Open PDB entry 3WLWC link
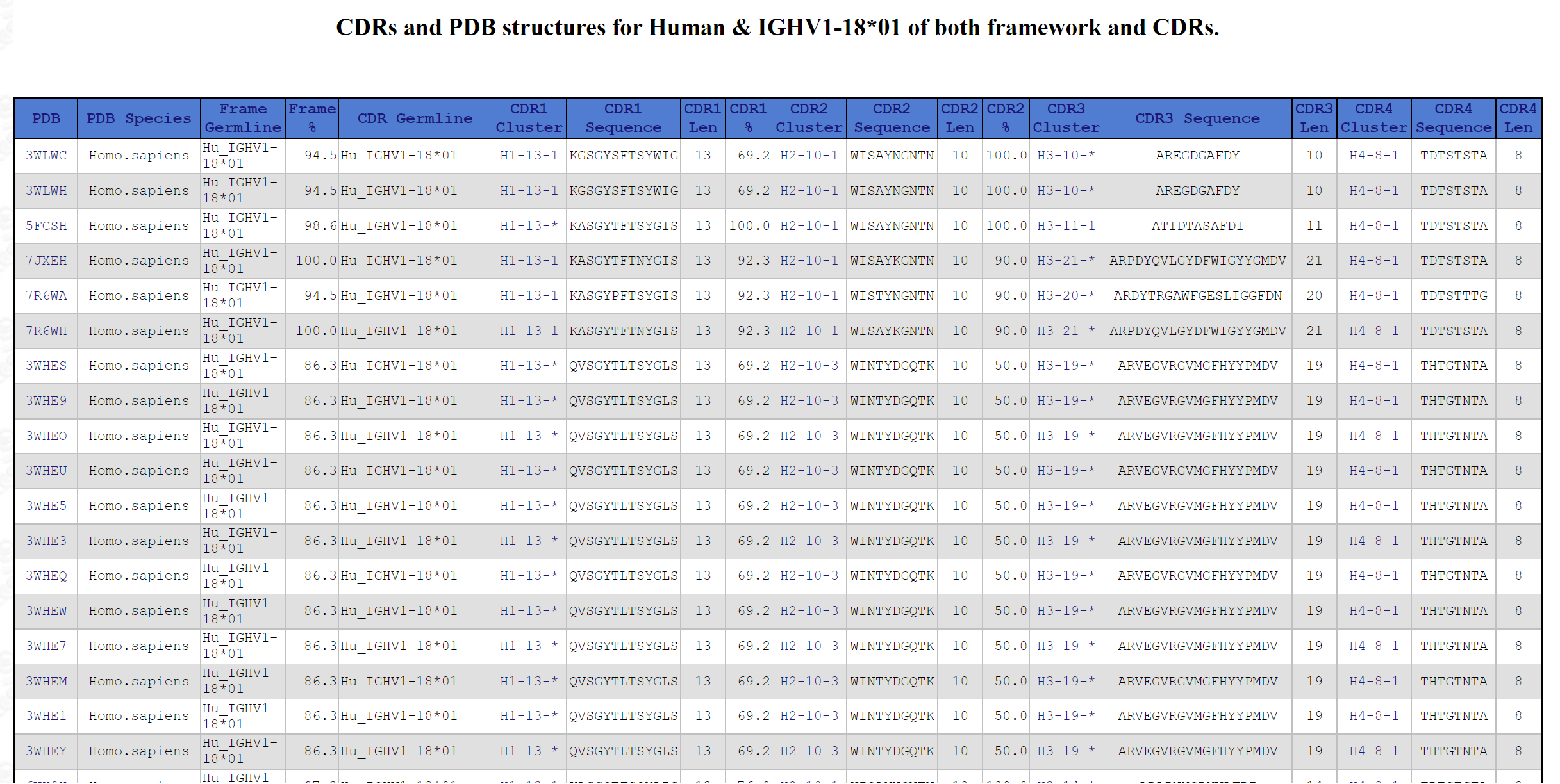Screen dimensions: 1560x784 pos(46,156)
